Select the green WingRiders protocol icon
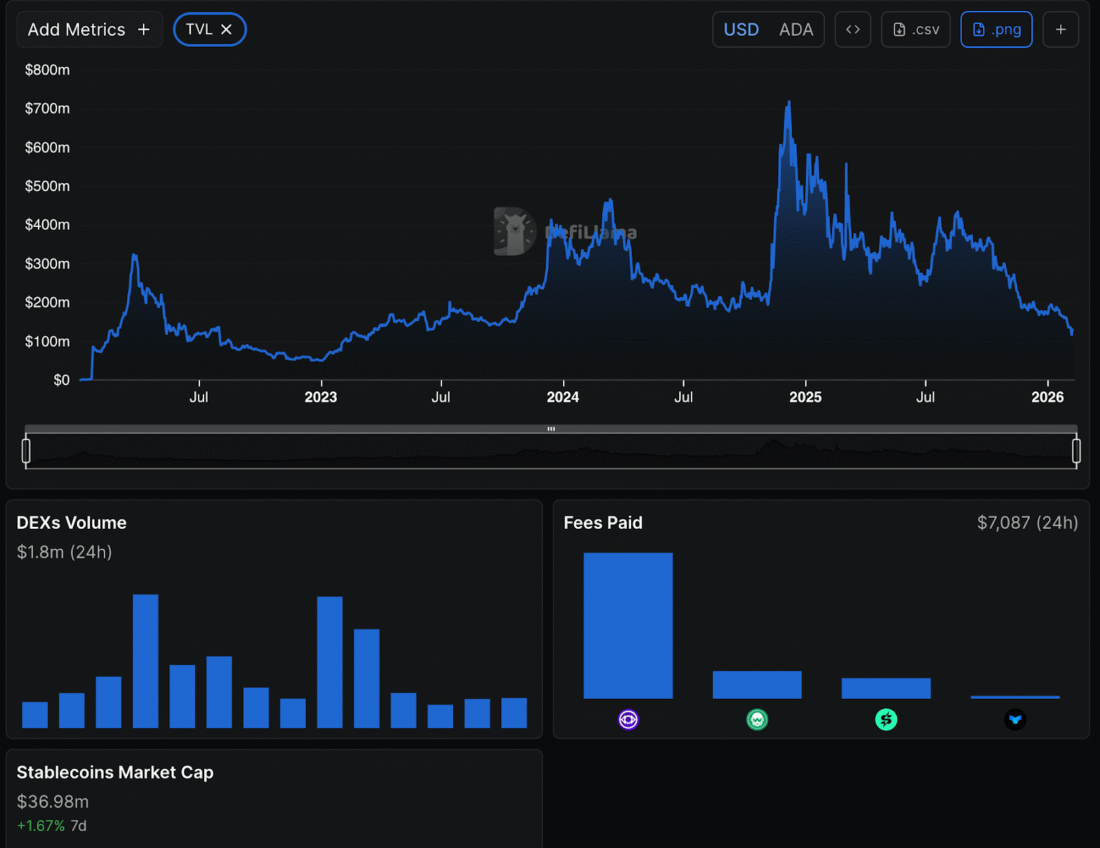 (x=757, y=719)
